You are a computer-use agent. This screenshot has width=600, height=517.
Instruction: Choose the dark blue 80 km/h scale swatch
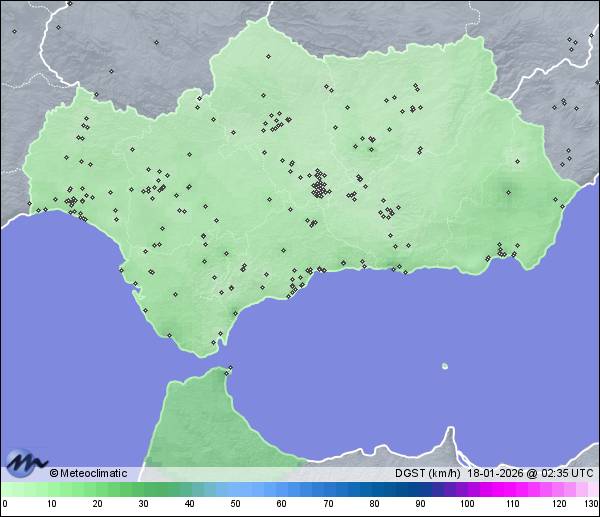tap(374, 490)
